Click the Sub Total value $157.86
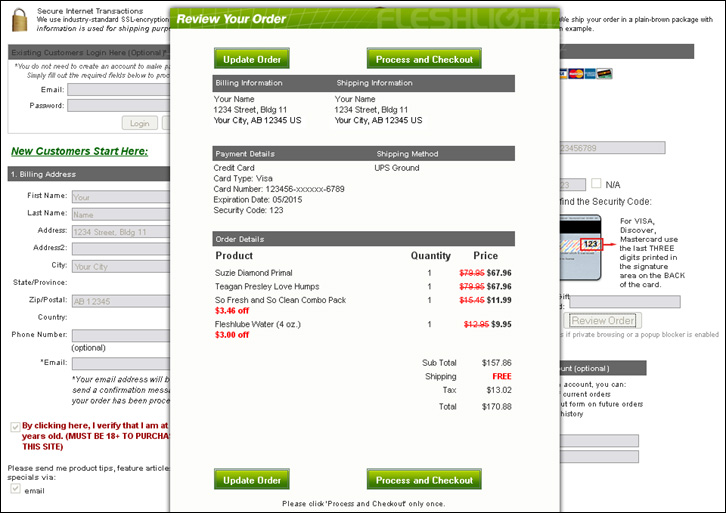 point(496,363)
